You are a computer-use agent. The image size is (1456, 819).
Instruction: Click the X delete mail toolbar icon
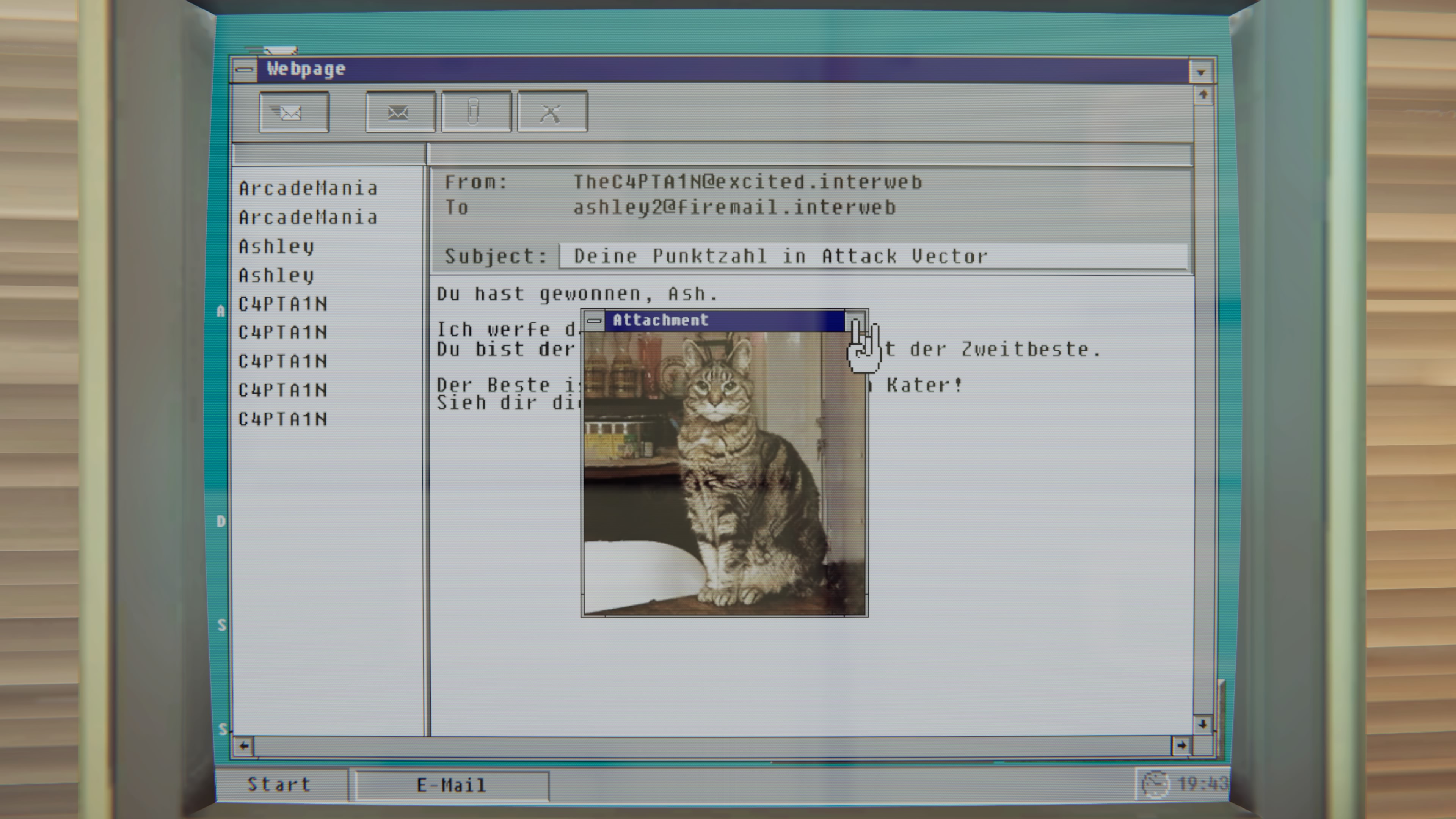coord(552,113)
